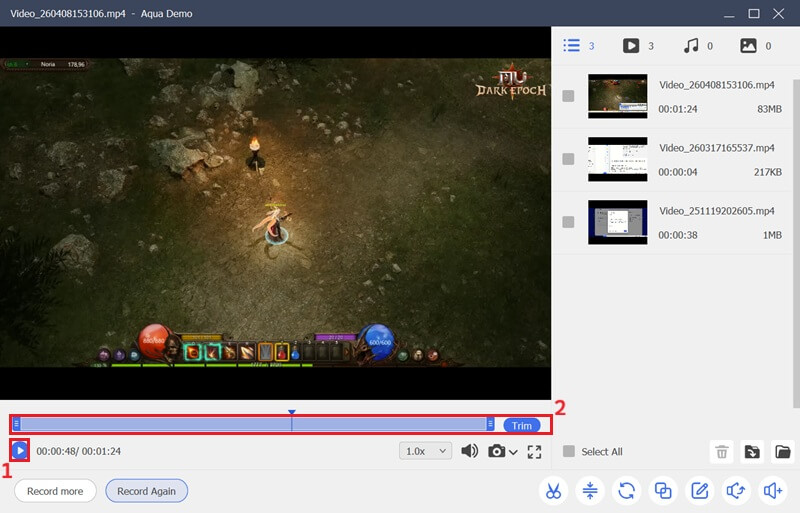Image resolution: width=800 pixels, height=513 pixels.
Task: Click the 83MB file size text
Action: point(769,109)
